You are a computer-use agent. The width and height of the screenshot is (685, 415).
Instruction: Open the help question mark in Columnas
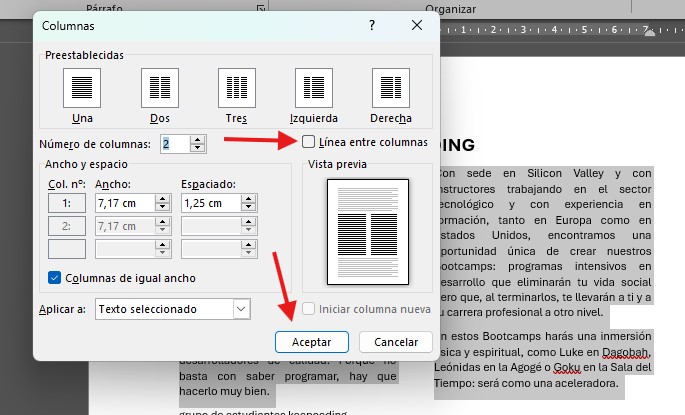coord(372,25)
